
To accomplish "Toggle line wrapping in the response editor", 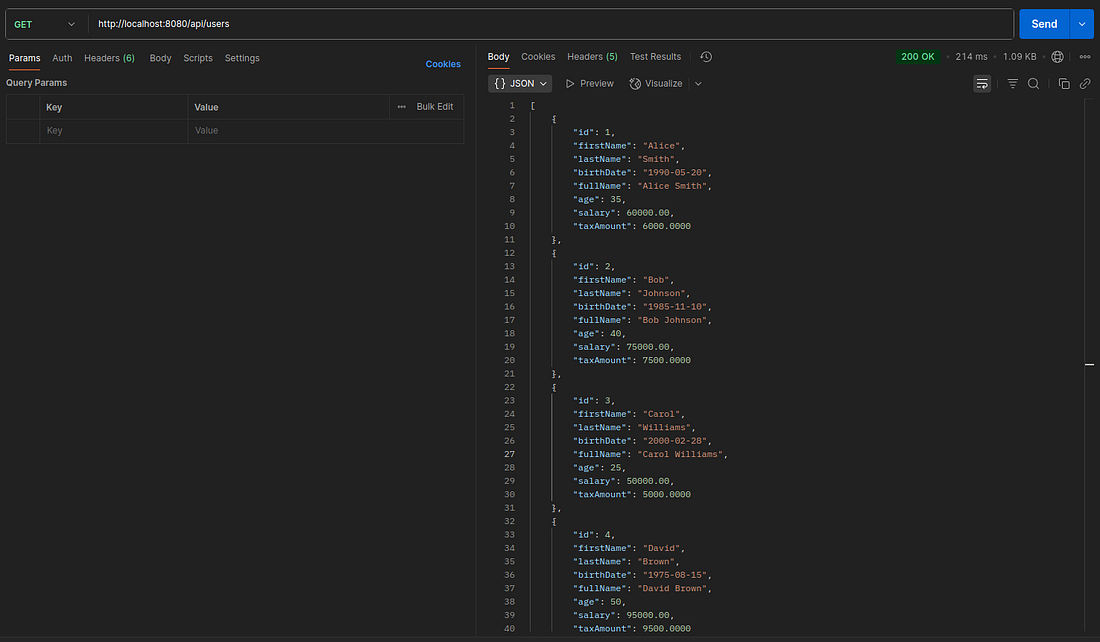I will [x=981, y=83].
